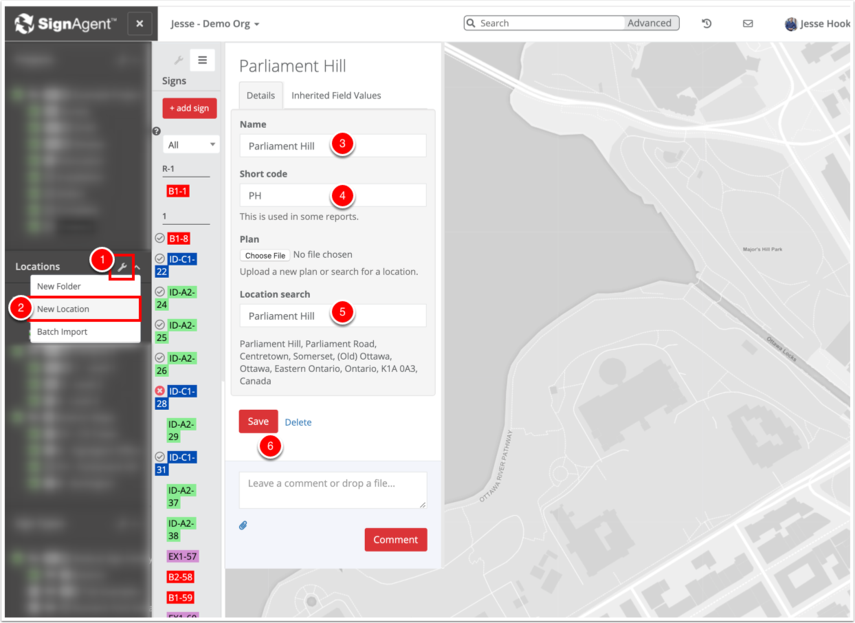Image resolution: width=855 pixels, height=623 pixels.
Task: Click the red X status beside ID-C1-28
Action: (160, 390)
